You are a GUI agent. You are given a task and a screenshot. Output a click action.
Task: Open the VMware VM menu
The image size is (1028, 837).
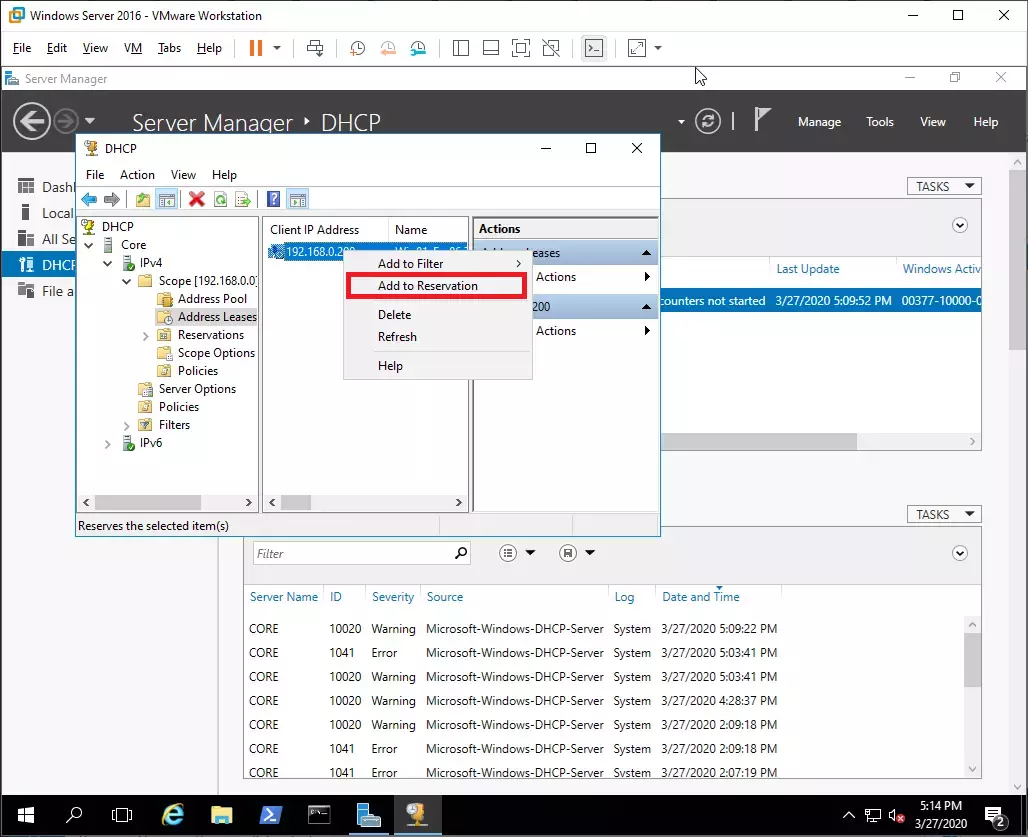pos(133,48)
